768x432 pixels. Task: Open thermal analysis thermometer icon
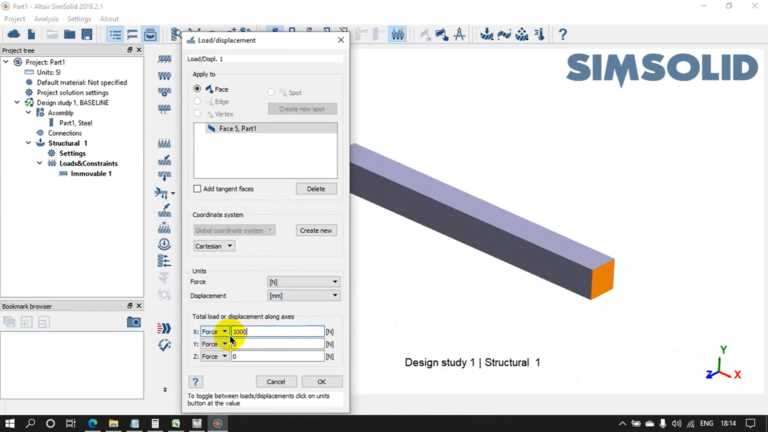539,34
